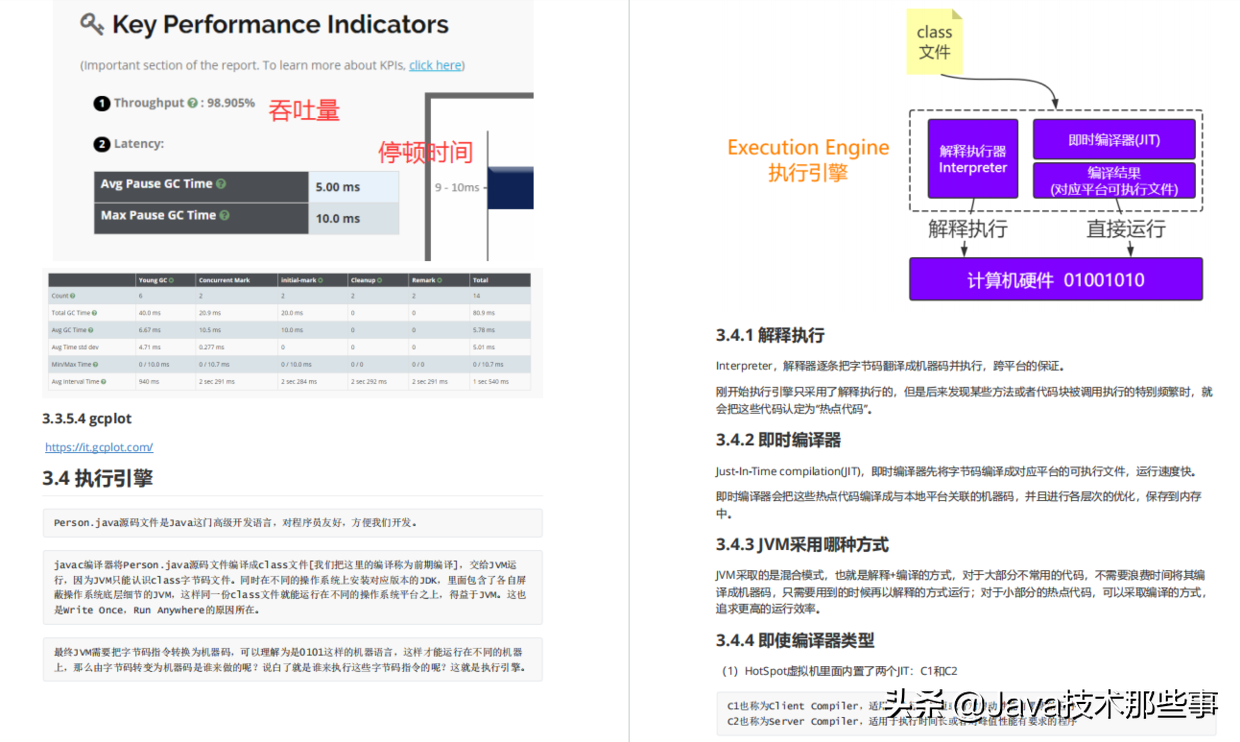
Task: Click the paragraph starting 'Just-In-Time compilation(JIT)'
Action: coord(956,471)
